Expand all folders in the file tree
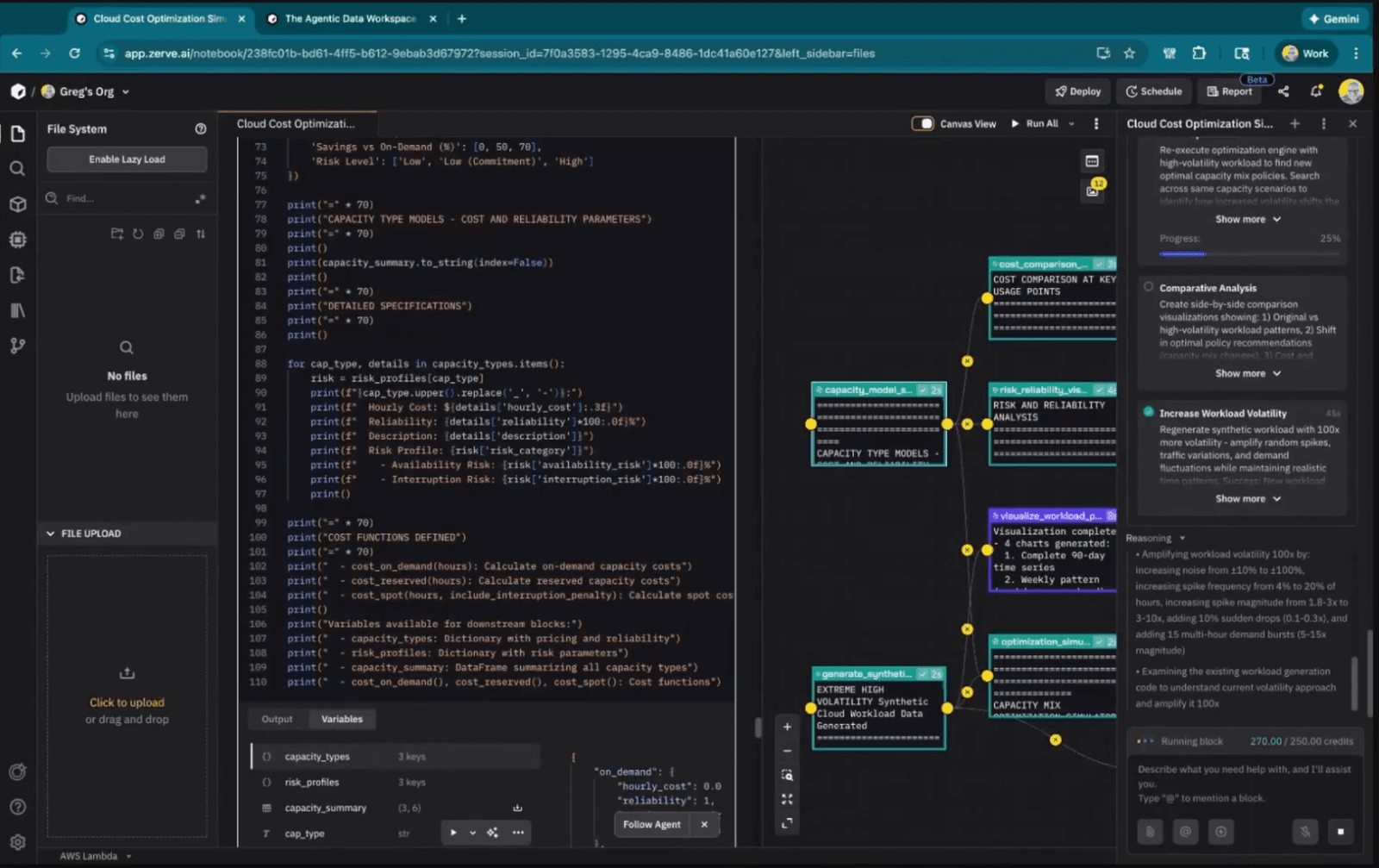The height and width of the screenshot is (868, 1379). tap(159, 234)
